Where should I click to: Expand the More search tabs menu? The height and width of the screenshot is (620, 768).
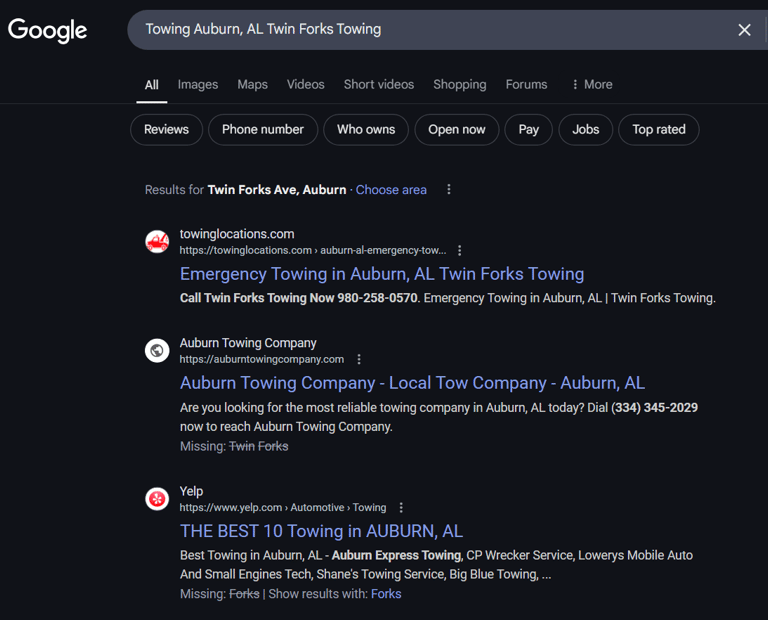[592, 85]
